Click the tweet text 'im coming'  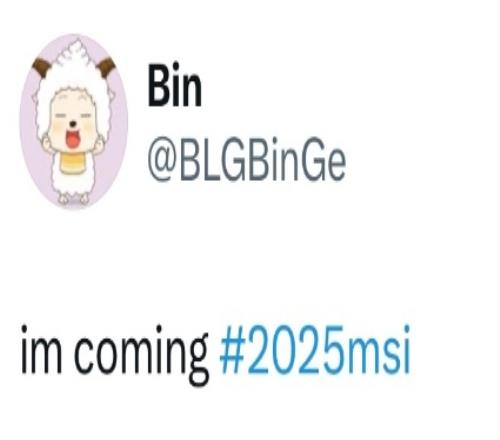115,355
